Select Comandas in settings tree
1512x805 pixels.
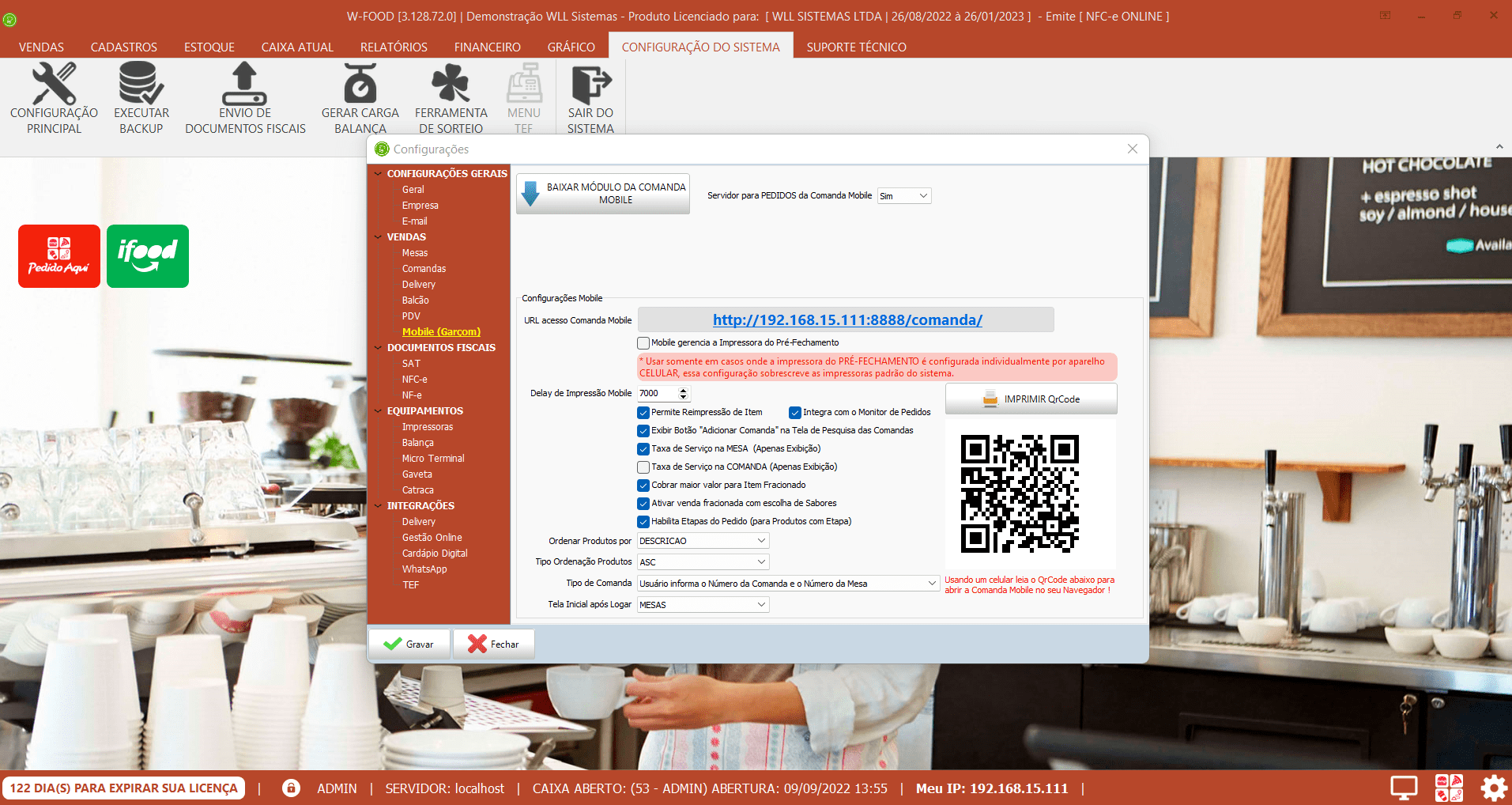click(x=424, y=269)
